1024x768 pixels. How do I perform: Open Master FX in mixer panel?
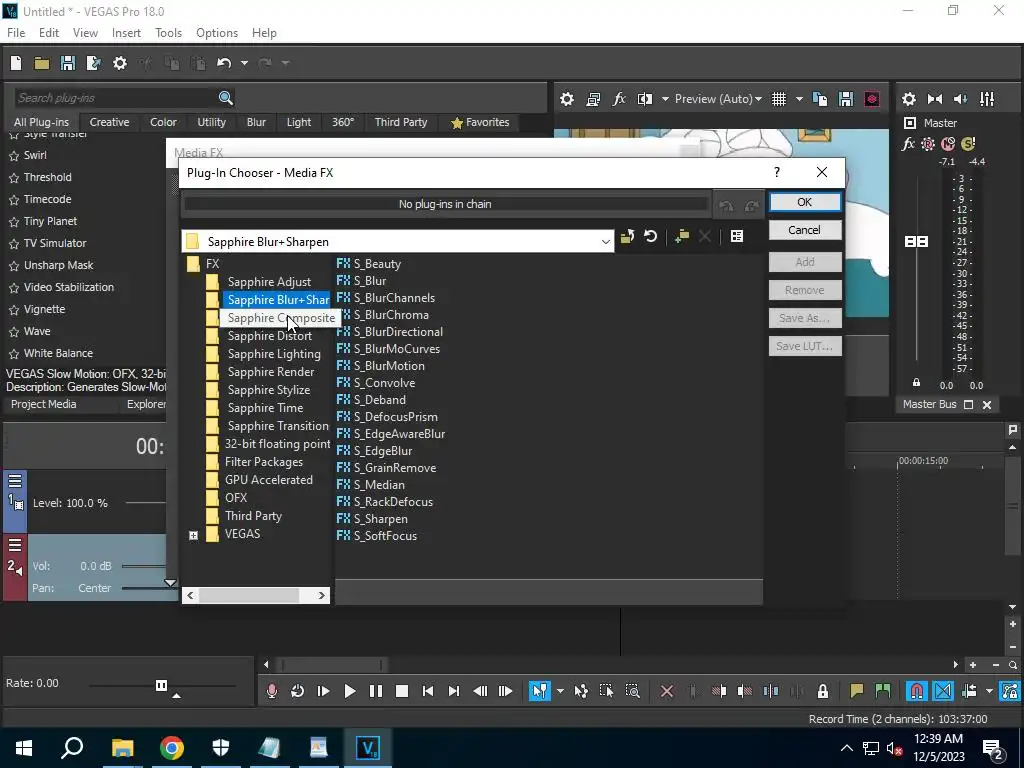(x=908, y=144)
